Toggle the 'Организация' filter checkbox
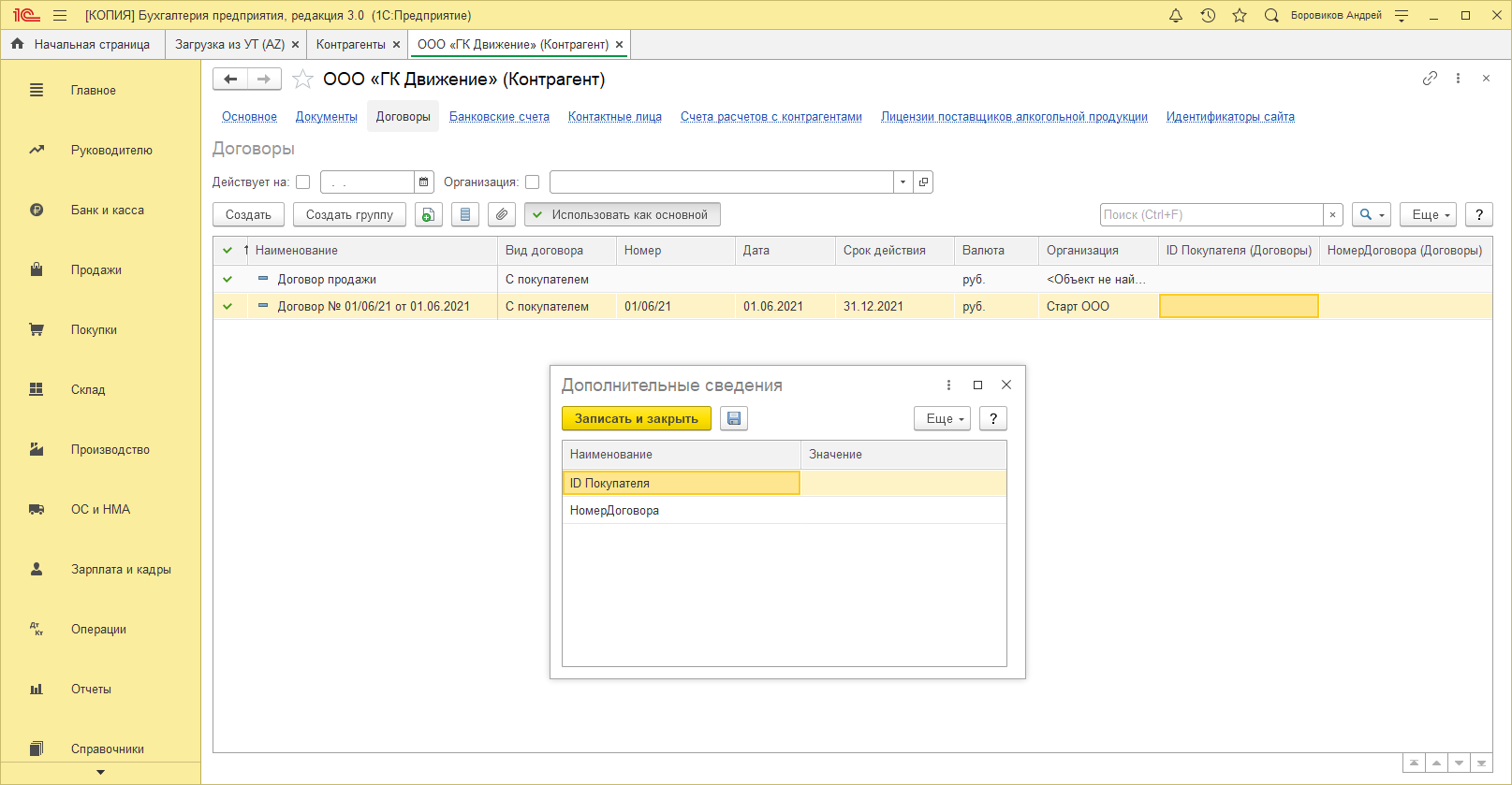 point(532,182)
